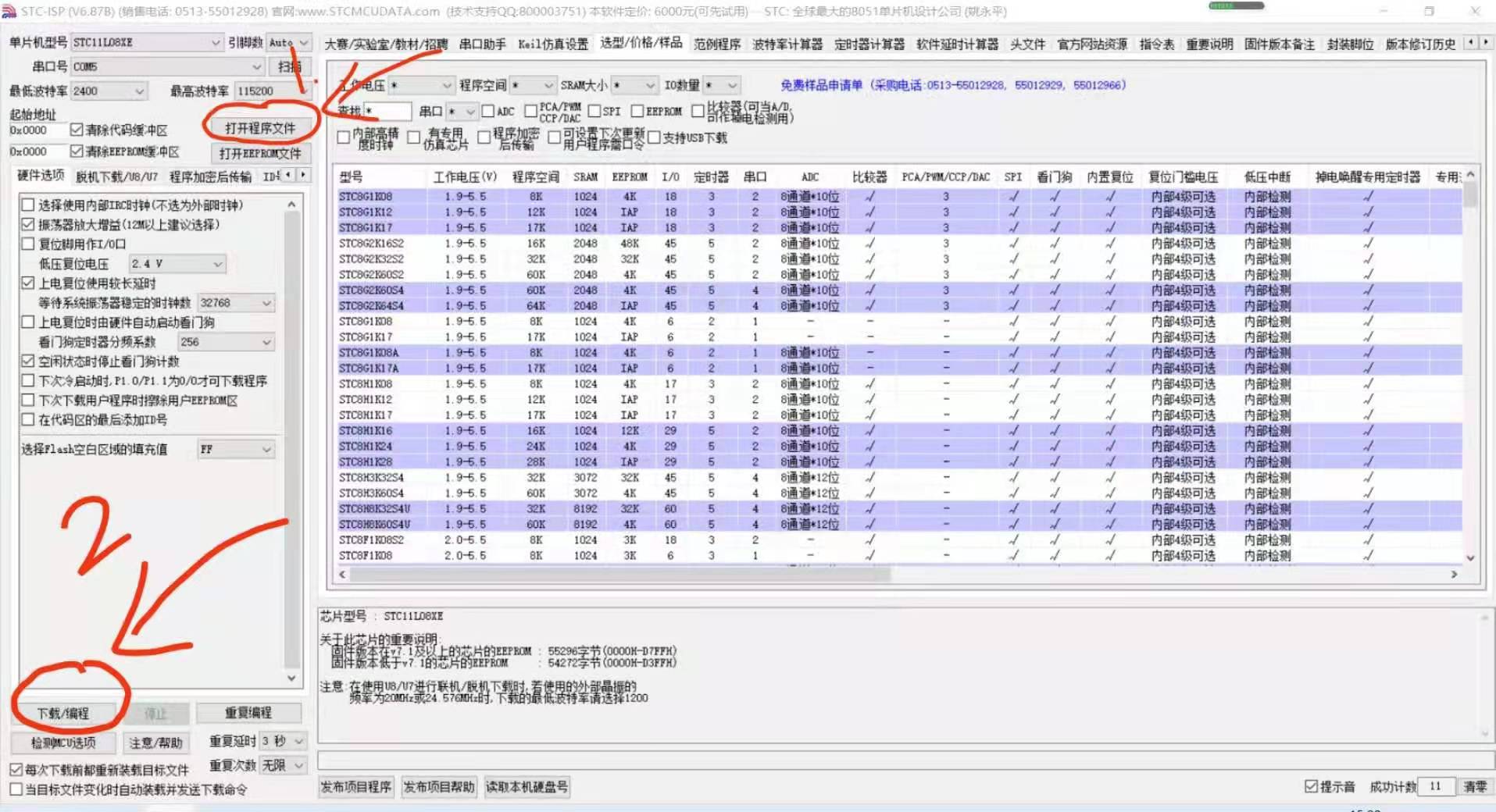The height and width of the screenshot is (812, 1496).
Task: Open the 最低波特率 2400 dropdown
Action: (109, 91)
